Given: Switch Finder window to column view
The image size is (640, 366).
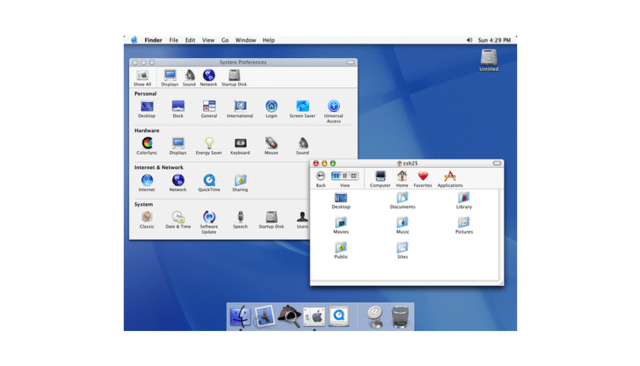Looking at the screenshot, I should click(354, 176).
